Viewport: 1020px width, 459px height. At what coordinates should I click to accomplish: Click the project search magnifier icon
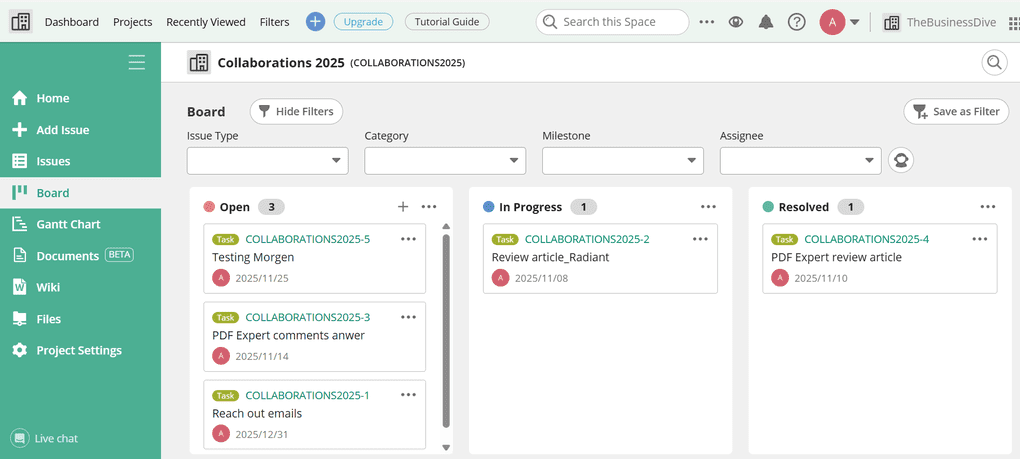tap(994, 62)
